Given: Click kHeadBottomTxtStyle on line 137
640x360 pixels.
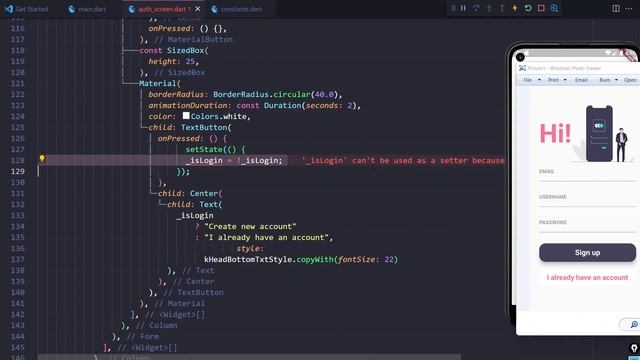Looking at the screenshot, I should [x=248, y=260].
